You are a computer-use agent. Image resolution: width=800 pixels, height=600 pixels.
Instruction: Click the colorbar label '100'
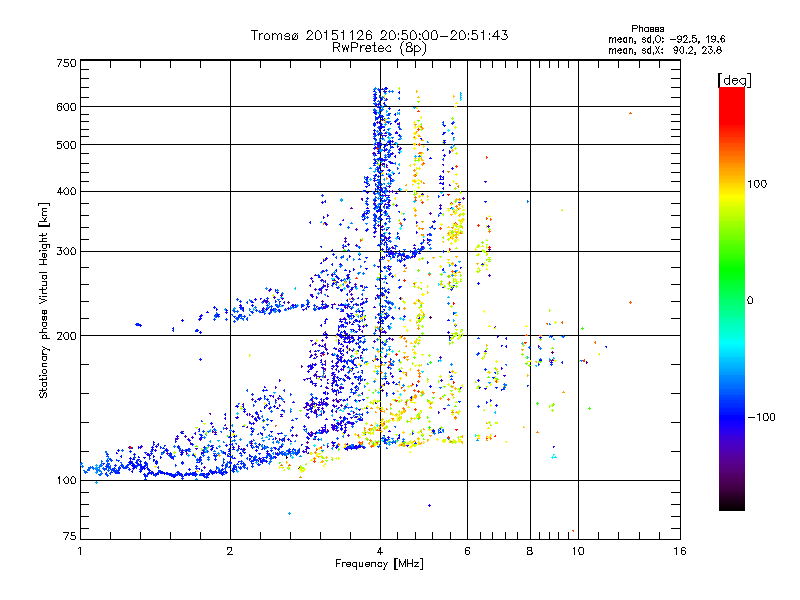757,184
